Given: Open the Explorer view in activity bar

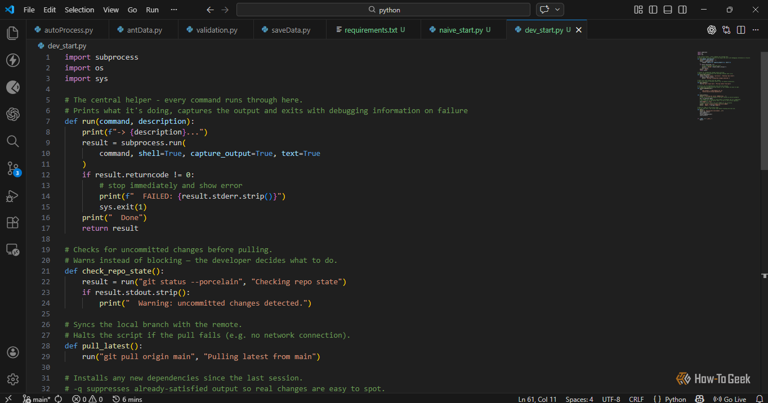Looking at the screenshot, I should tap(13, 33).
